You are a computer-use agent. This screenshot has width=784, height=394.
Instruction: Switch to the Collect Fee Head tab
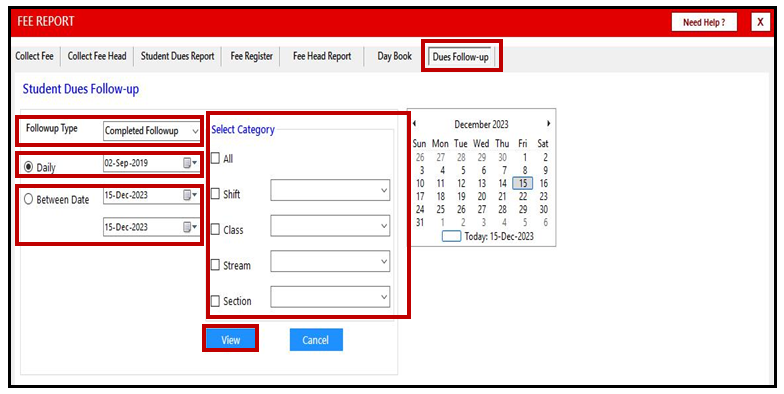[97, 56]
